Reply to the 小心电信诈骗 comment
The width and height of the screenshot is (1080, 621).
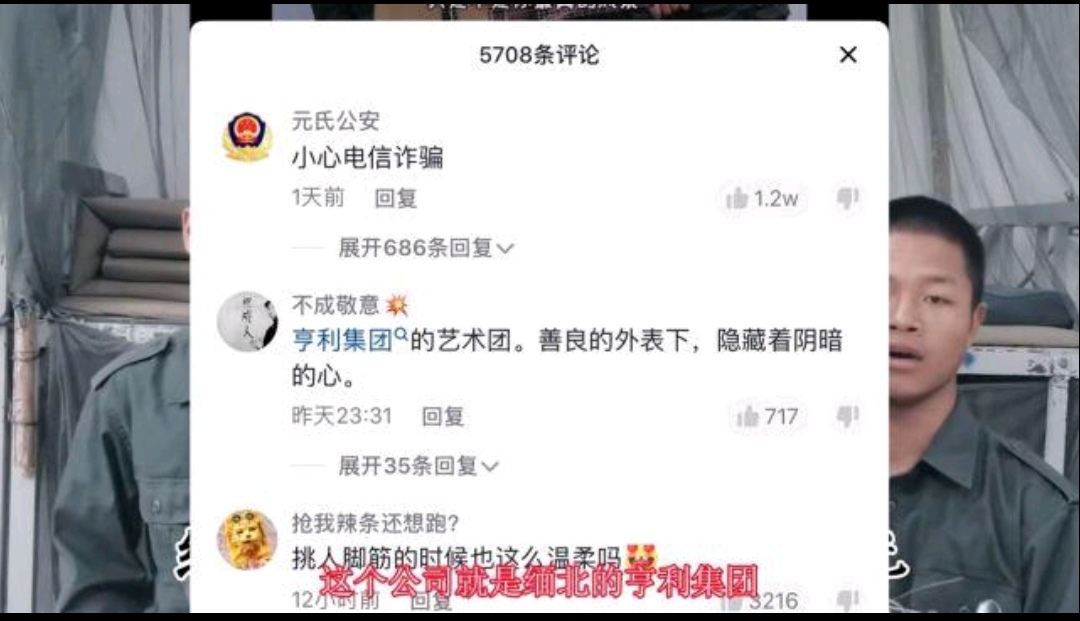396,198
